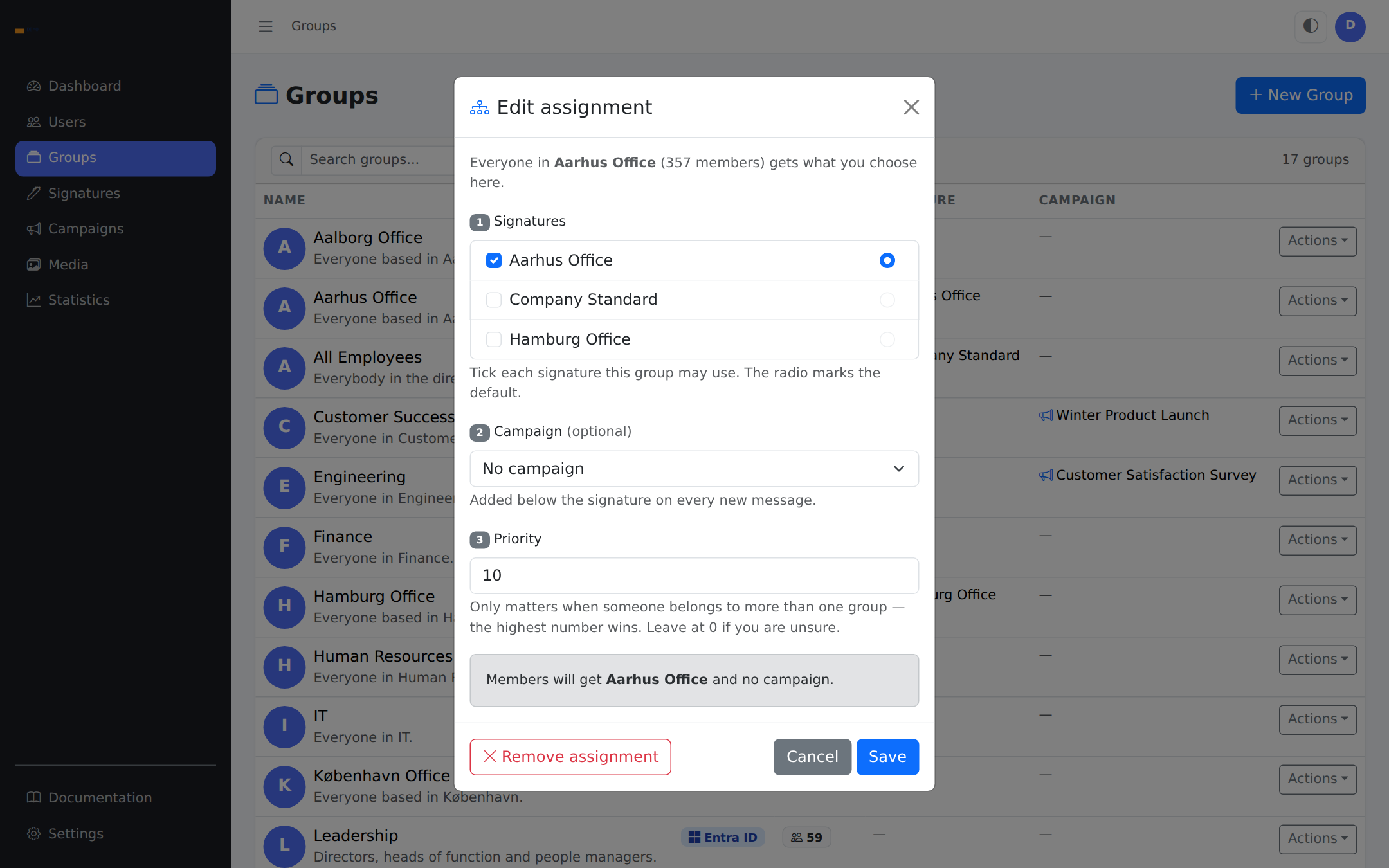Click the Statistics chart icon
The height and width of the screenshot is (868, 1389).
coord(33,300)
